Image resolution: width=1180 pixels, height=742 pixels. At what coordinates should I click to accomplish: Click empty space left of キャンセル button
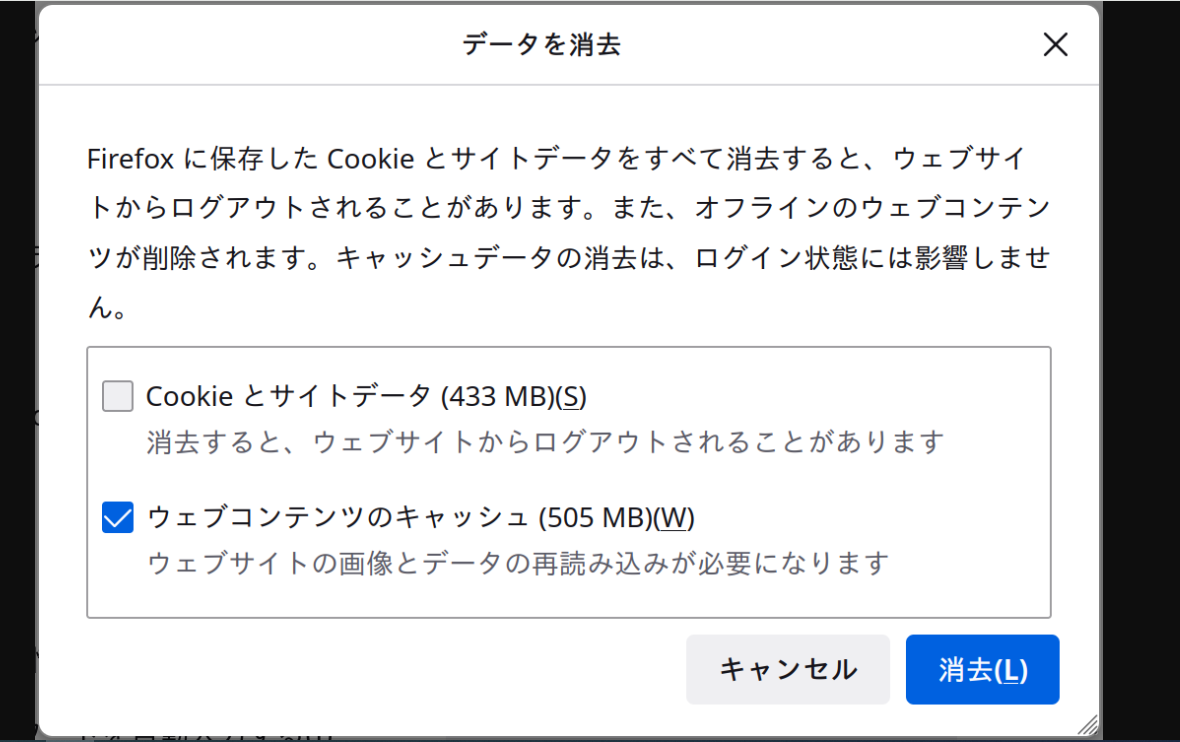coord(380,669)
